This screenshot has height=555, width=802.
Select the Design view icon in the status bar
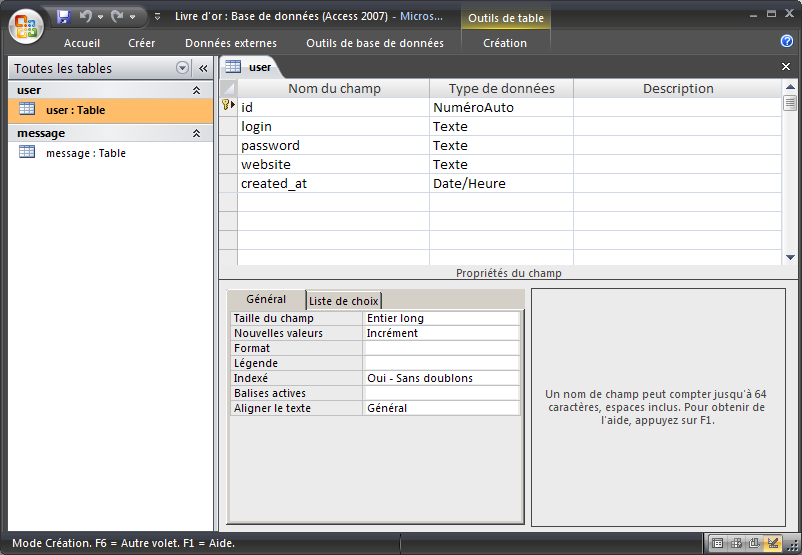tap(772, 543)
